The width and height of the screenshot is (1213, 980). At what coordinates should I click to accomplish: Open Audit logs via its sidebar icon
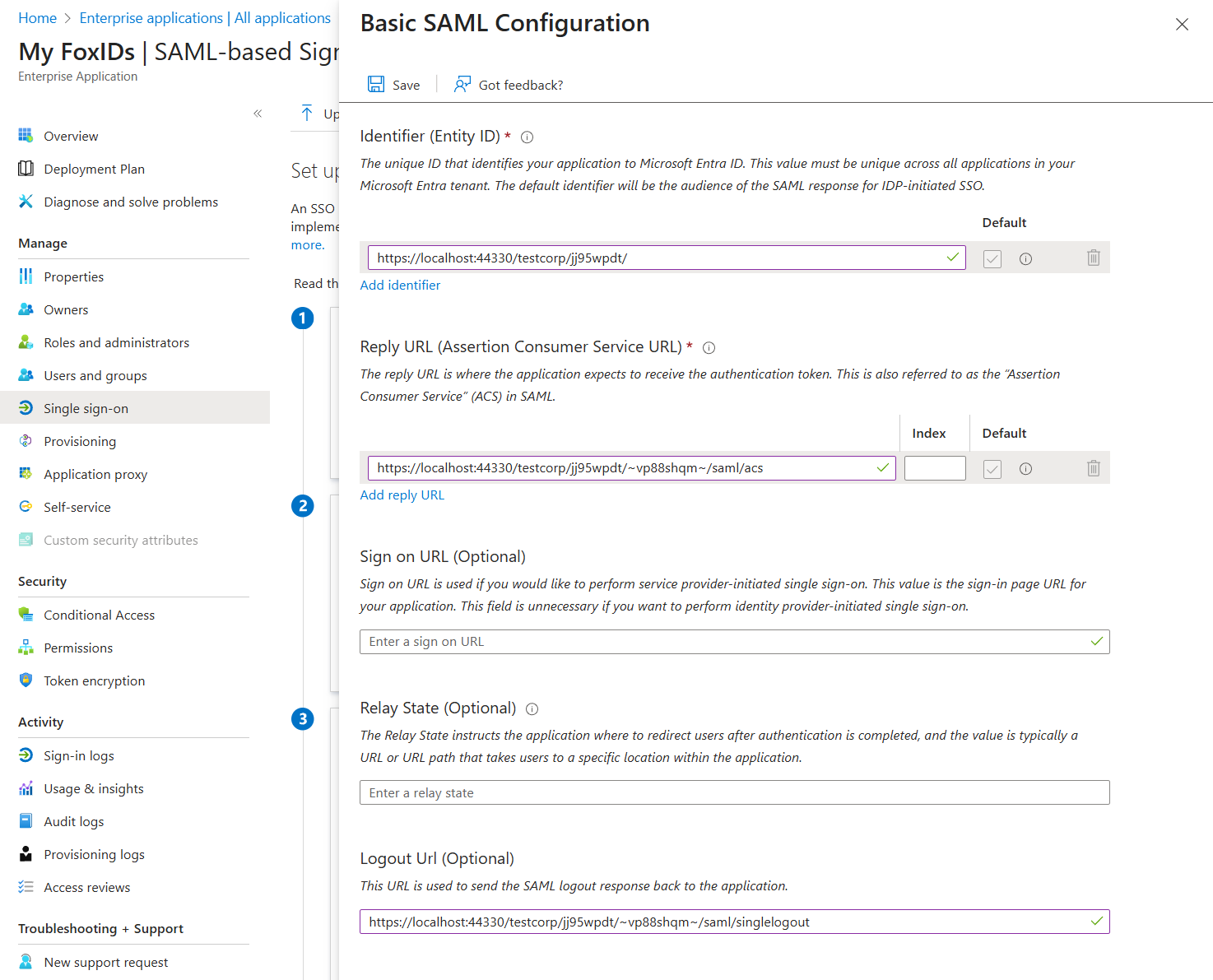tap(26, 821)
